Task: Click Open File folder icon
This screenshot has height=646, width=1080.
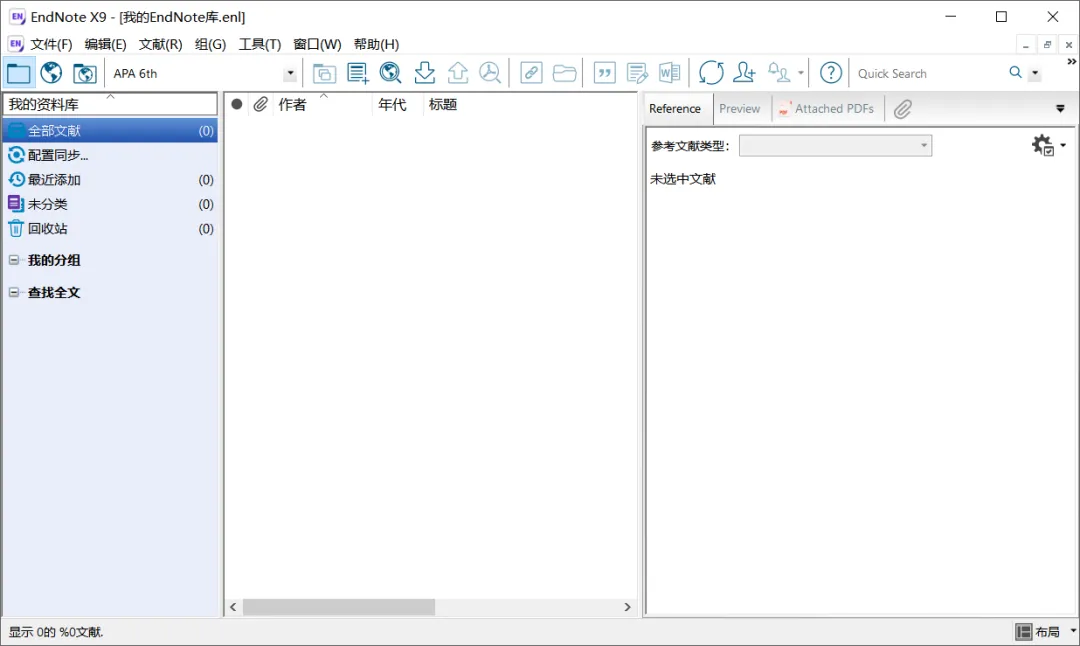Action: (564, 73)
